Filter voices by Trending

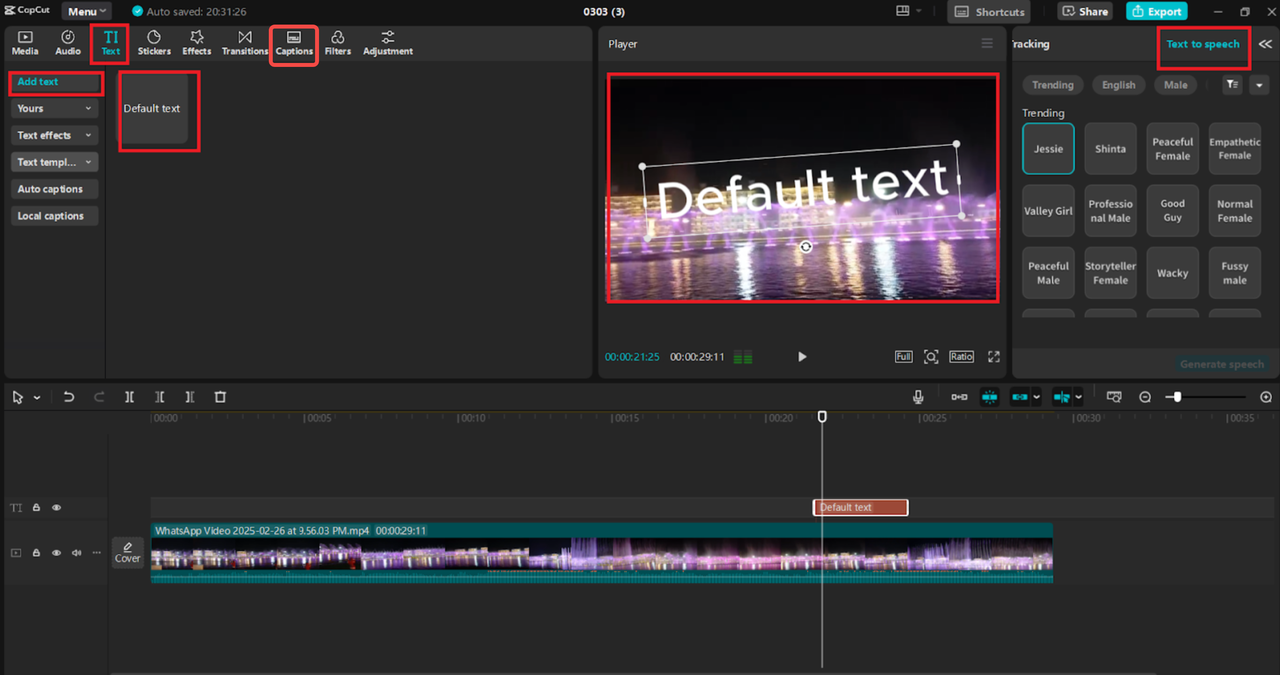[x=1053, y=85]
